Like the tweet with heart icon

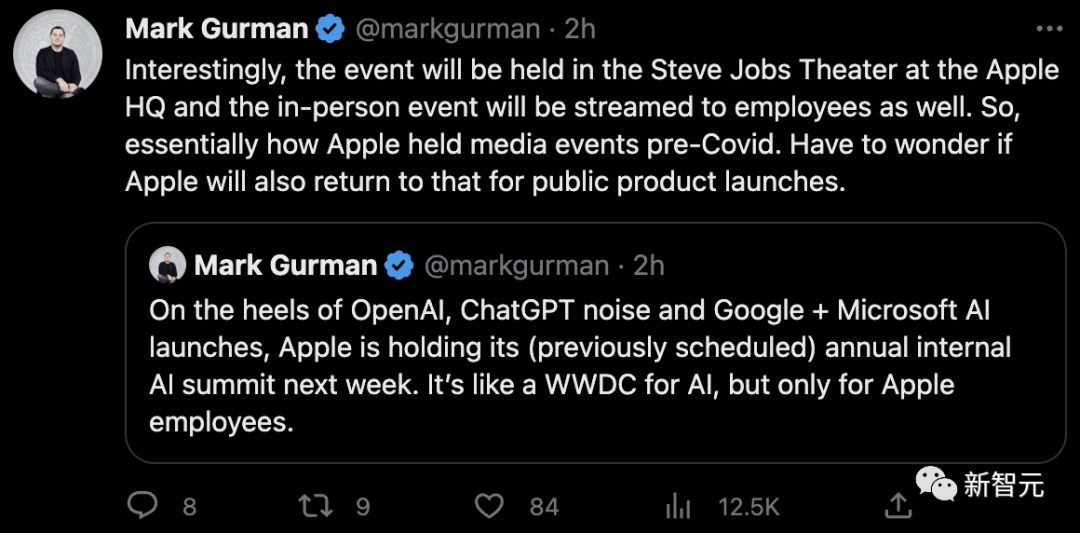click(x=489, y=506)
